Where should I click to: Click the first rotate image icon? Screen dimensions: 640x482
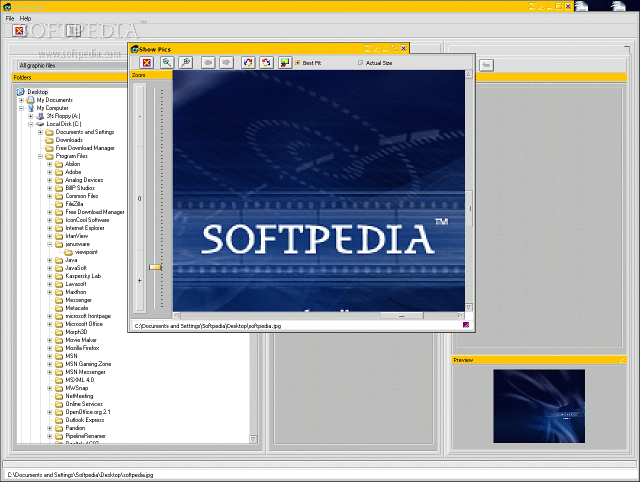pyautogui.click(x=248, y=62)
